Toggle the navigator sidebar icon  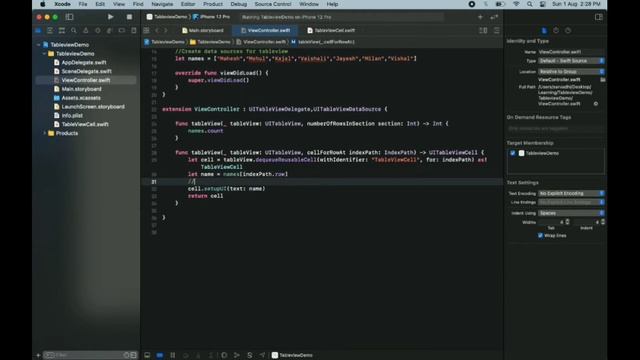[x=69, y=17]
